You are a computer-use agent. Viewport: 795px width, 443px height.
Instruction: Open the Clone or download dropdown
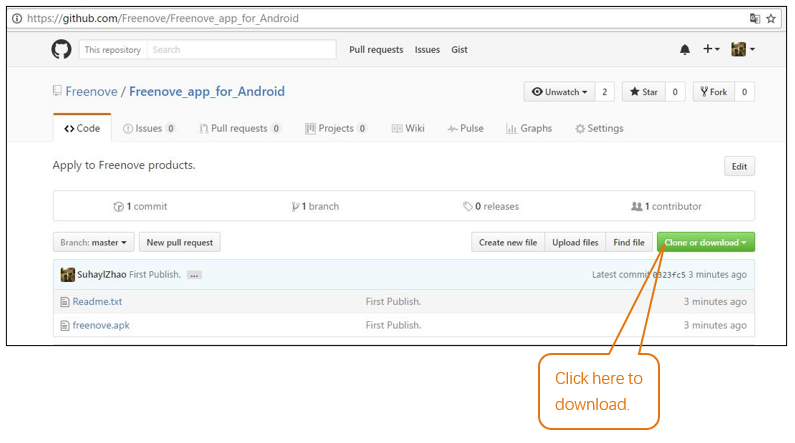tap(706, 242)
